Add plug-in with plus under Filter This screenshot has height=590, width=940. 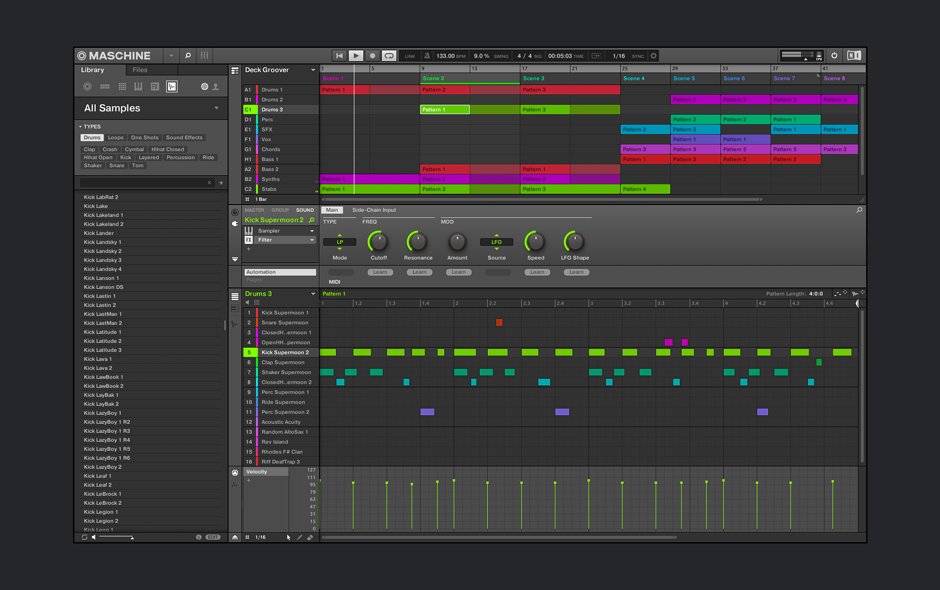tap(248, 249)
